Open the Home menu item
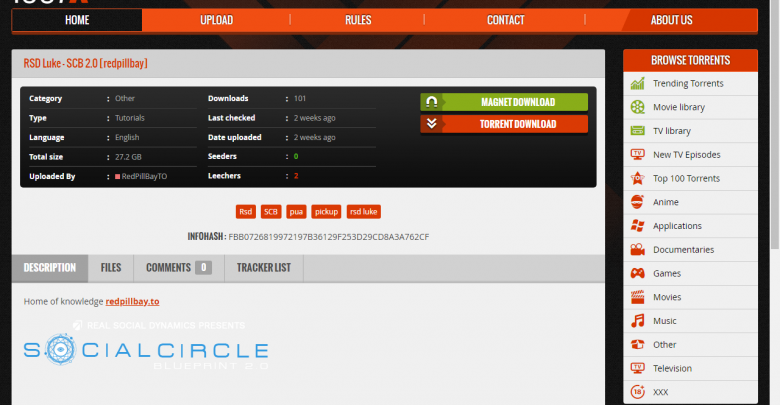Viewport: 780px width, 405px height. (77, 20)
